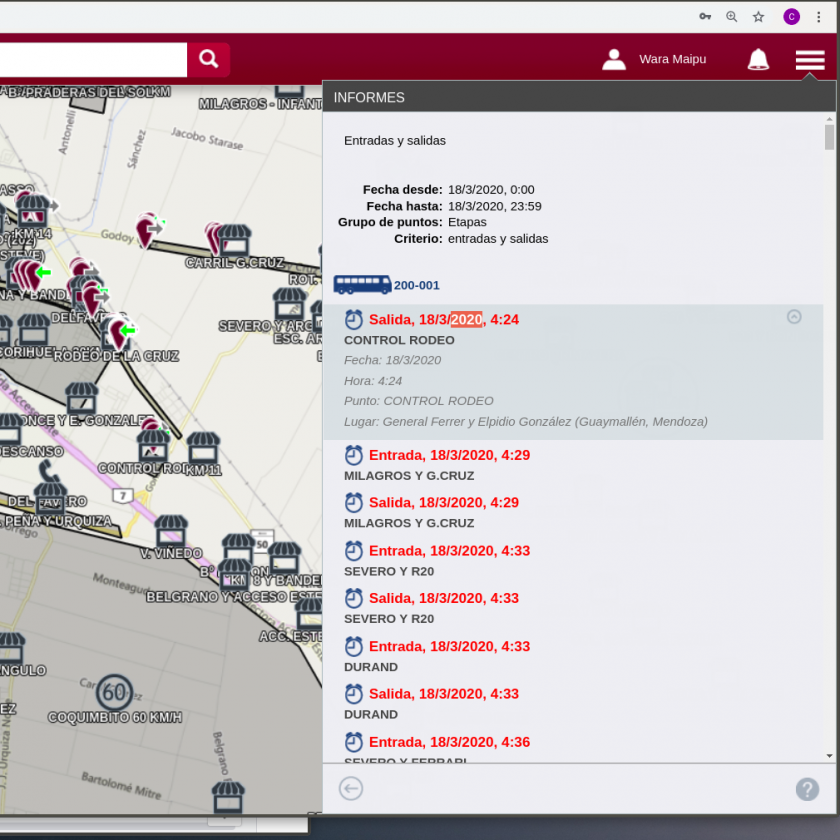Viewport: 840px width, 840px height.
Task: Click the search magnifier button
Action: tap(208, 59)
